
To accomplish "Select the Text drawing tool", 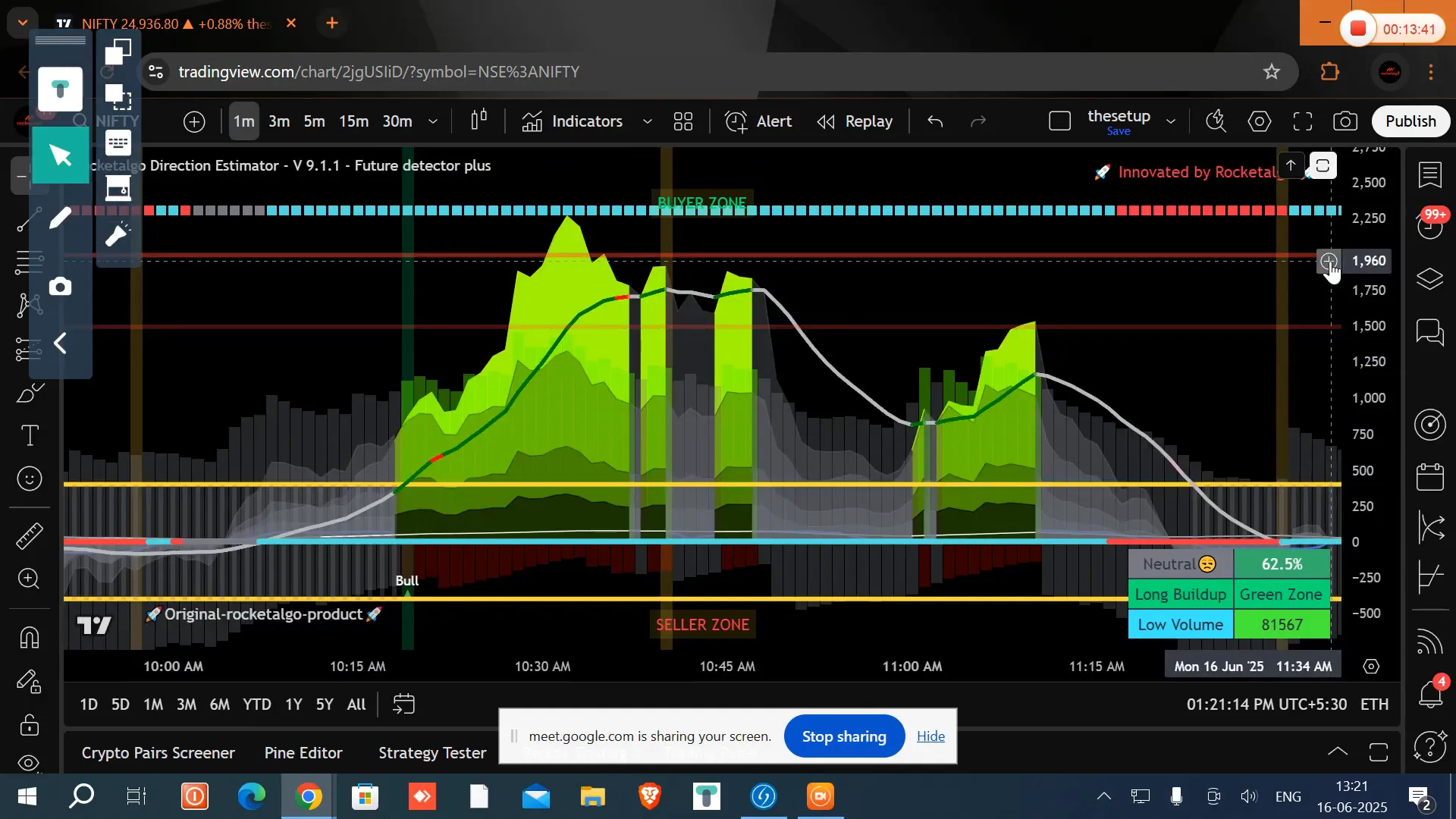I will coord(30,435).
